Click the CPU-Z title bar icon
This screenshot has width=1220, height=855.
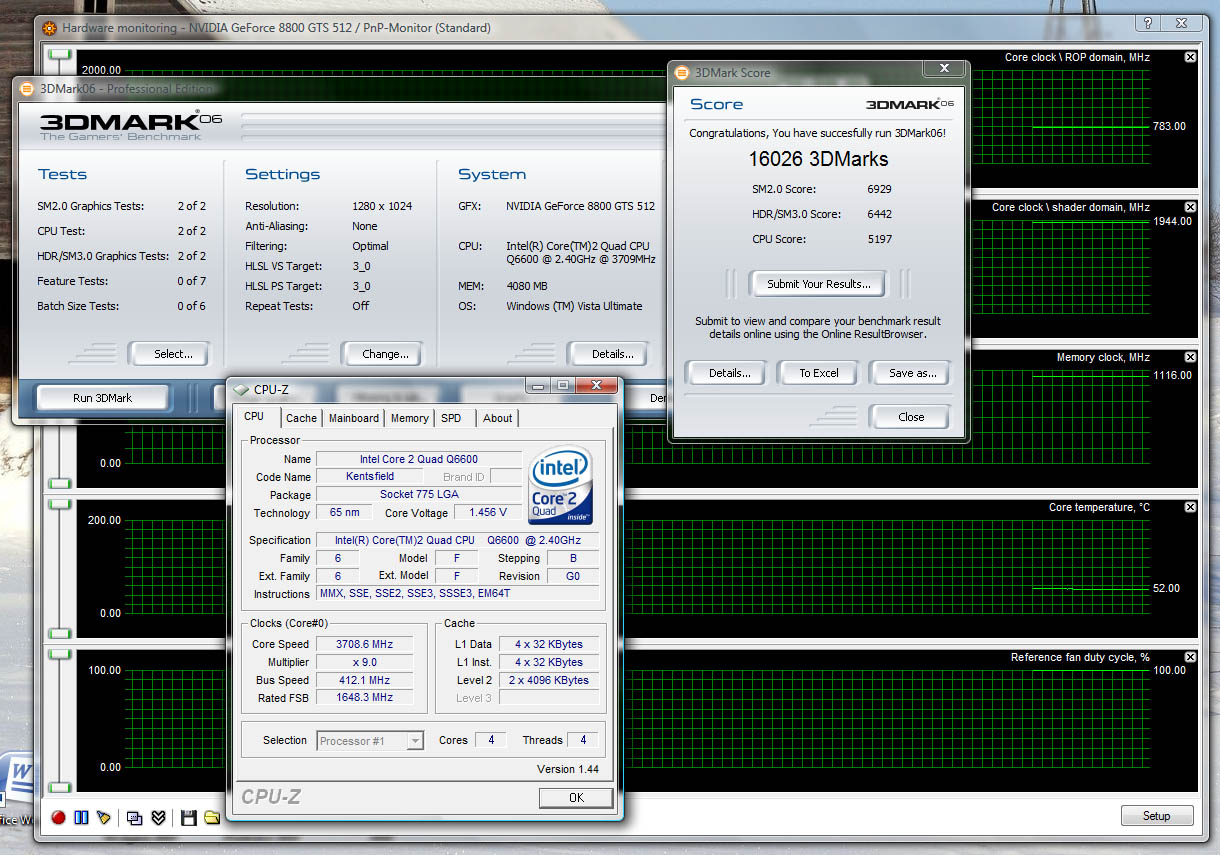click(240, 389)
